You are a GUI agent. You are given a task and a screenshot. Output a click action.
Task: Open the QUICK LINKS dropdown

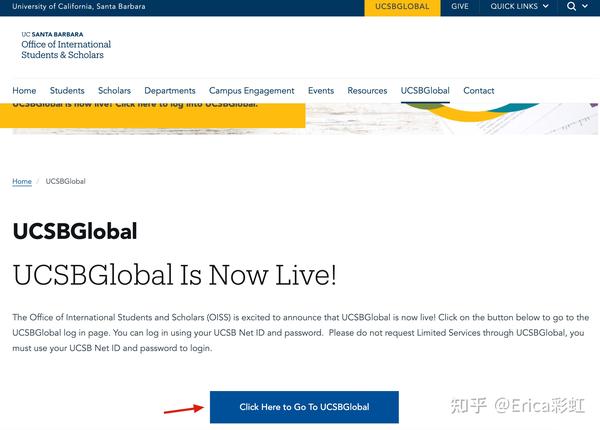[x=519, y=7]
